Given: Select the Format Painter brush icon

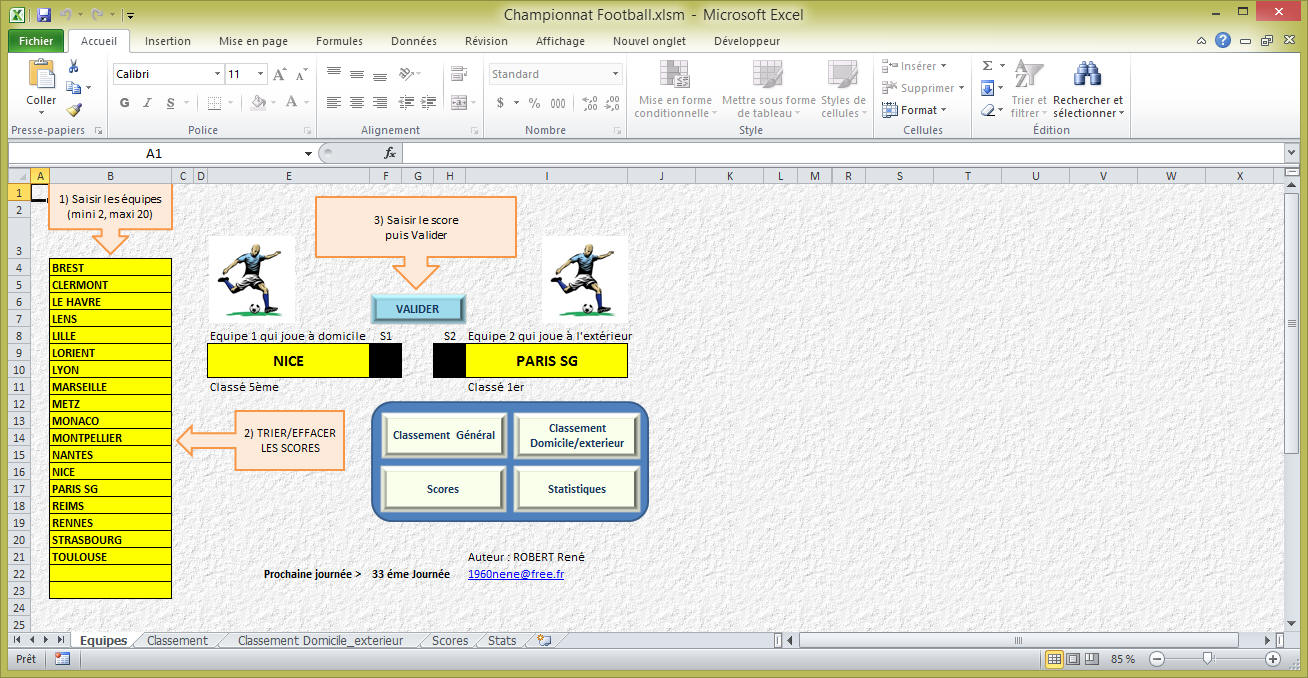Looking at the screenshot, I should click(73, 109).
